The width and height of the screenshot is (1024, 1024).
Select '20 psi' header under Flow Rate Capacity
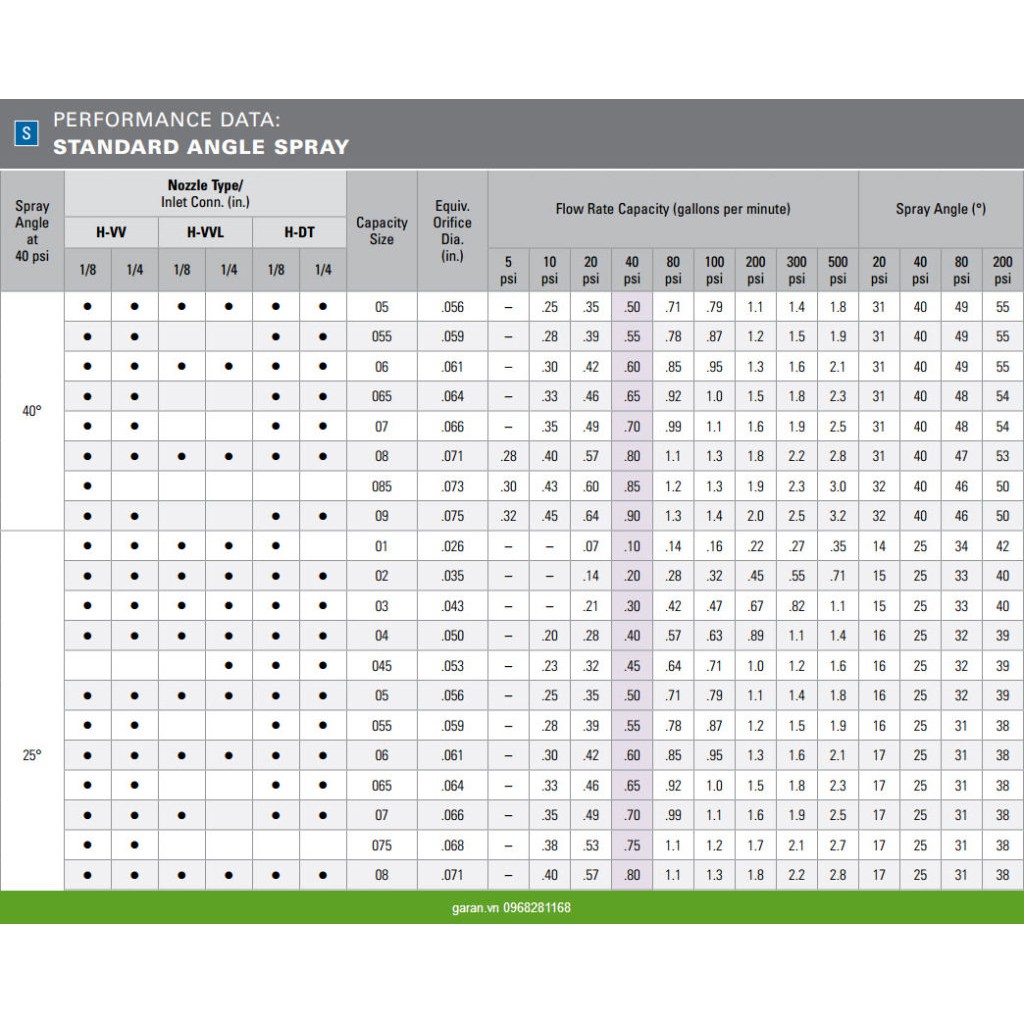(x=590, y=270)
